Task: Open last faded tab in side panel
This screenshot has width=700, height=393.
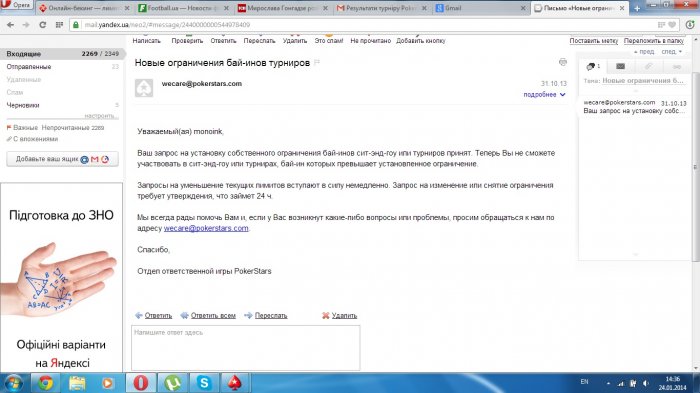Action: [x=677, y=67]
